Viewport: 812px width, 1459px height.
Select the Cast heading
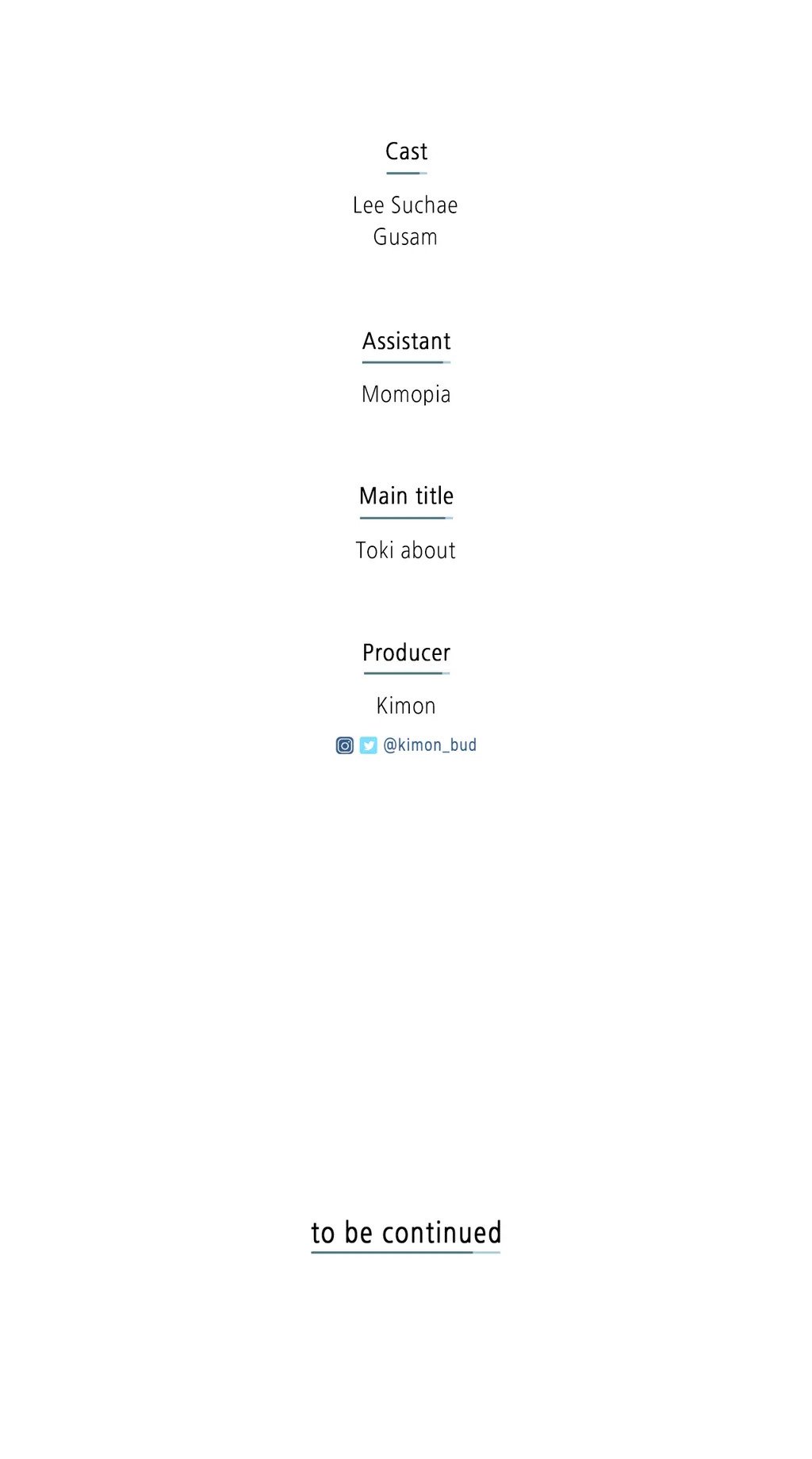coord(406,151)
